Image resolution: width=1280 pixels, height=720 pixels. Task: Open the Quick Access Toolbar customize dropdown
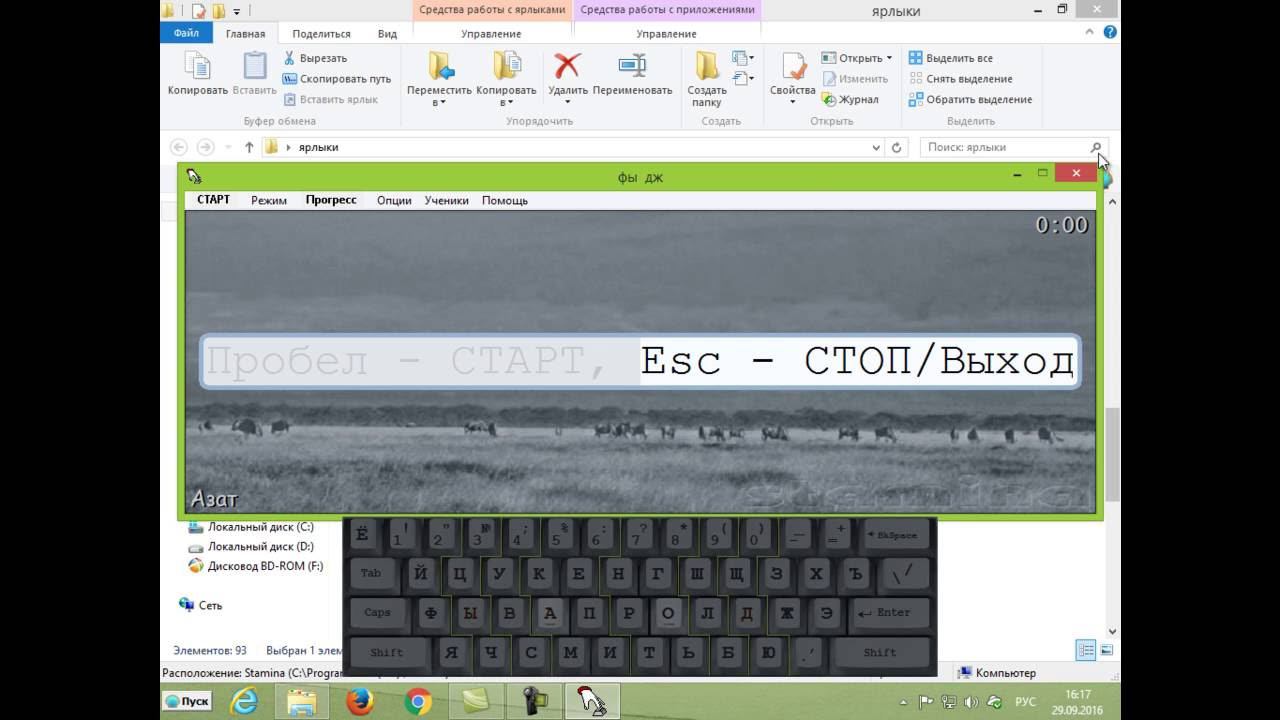(237, 12)
